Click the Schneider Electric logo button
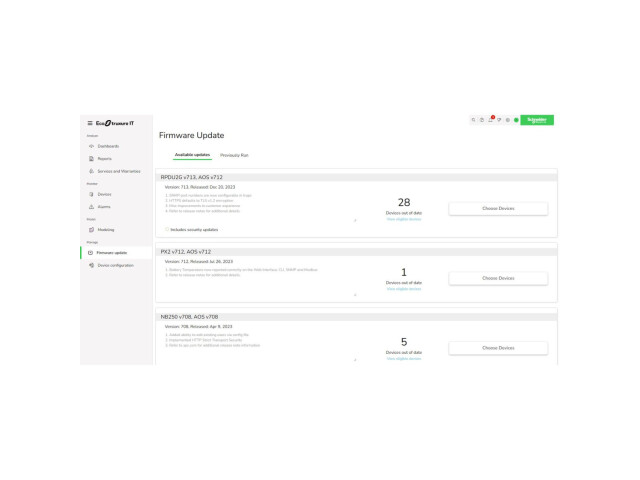The image size is (640, 480). pyautogui.click(x=537, y=120)
